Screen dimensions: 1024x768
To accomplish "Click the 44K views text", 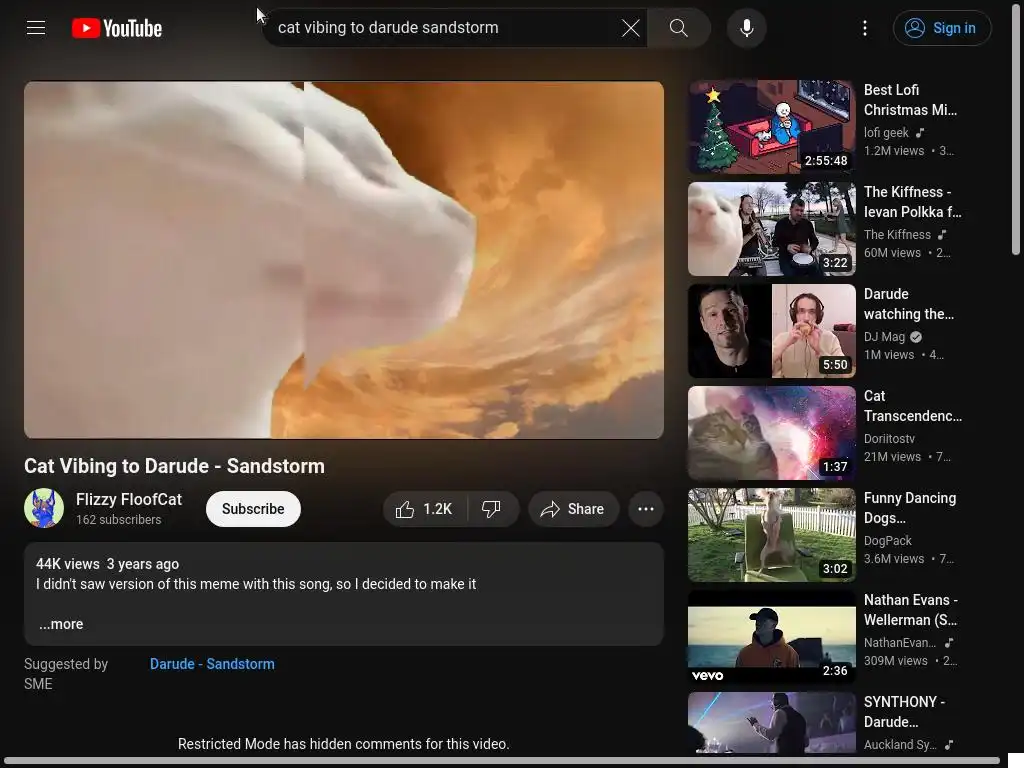I will click(68, 564).
